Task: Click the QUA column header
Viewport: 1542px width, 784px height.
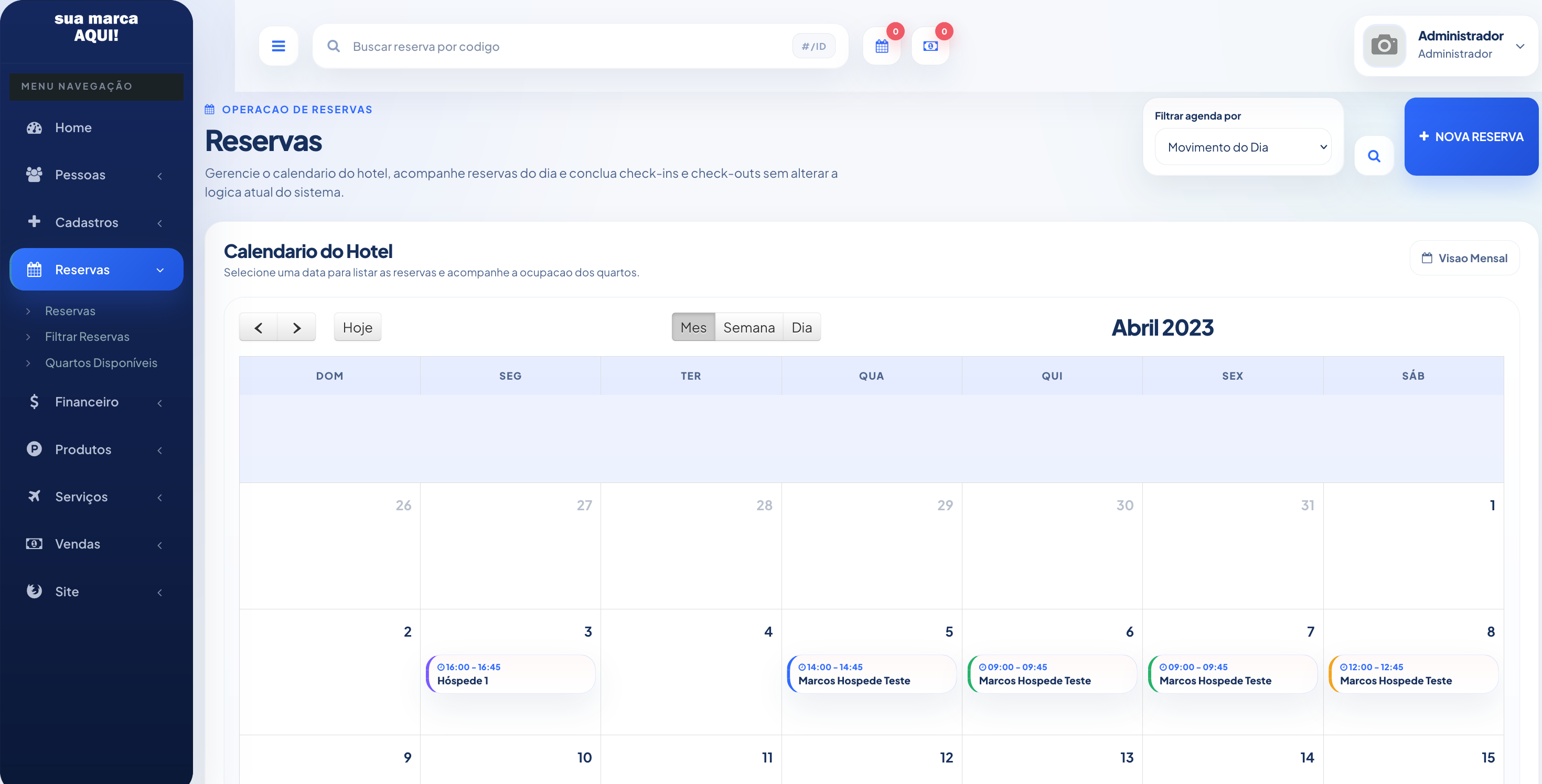Action: tap(872, 376)
